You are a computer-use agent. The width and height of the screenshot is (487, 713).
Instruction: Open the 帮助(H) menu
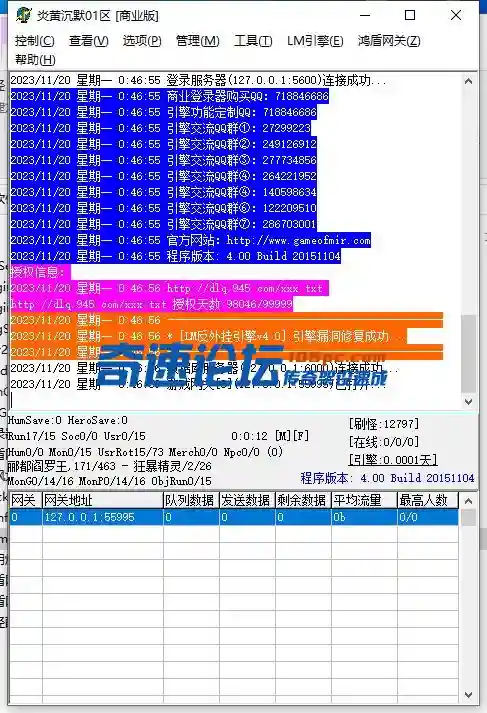coord(35,60)
